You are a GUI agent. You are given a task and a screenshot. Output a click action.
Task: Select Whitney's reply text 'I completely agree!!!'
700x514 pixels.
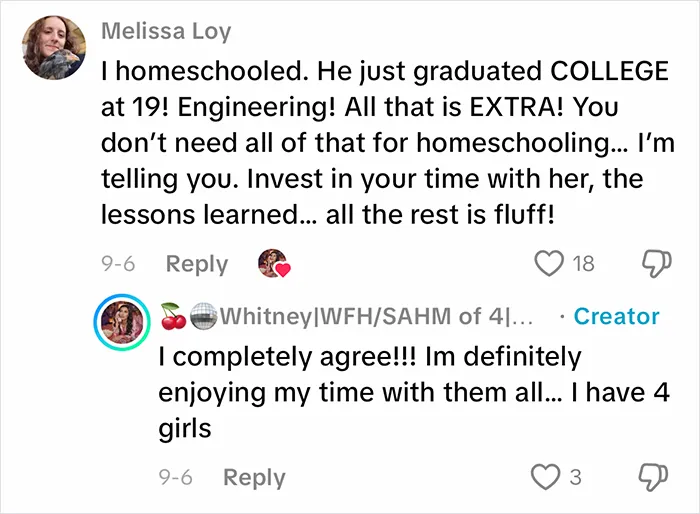click(287, 358)
